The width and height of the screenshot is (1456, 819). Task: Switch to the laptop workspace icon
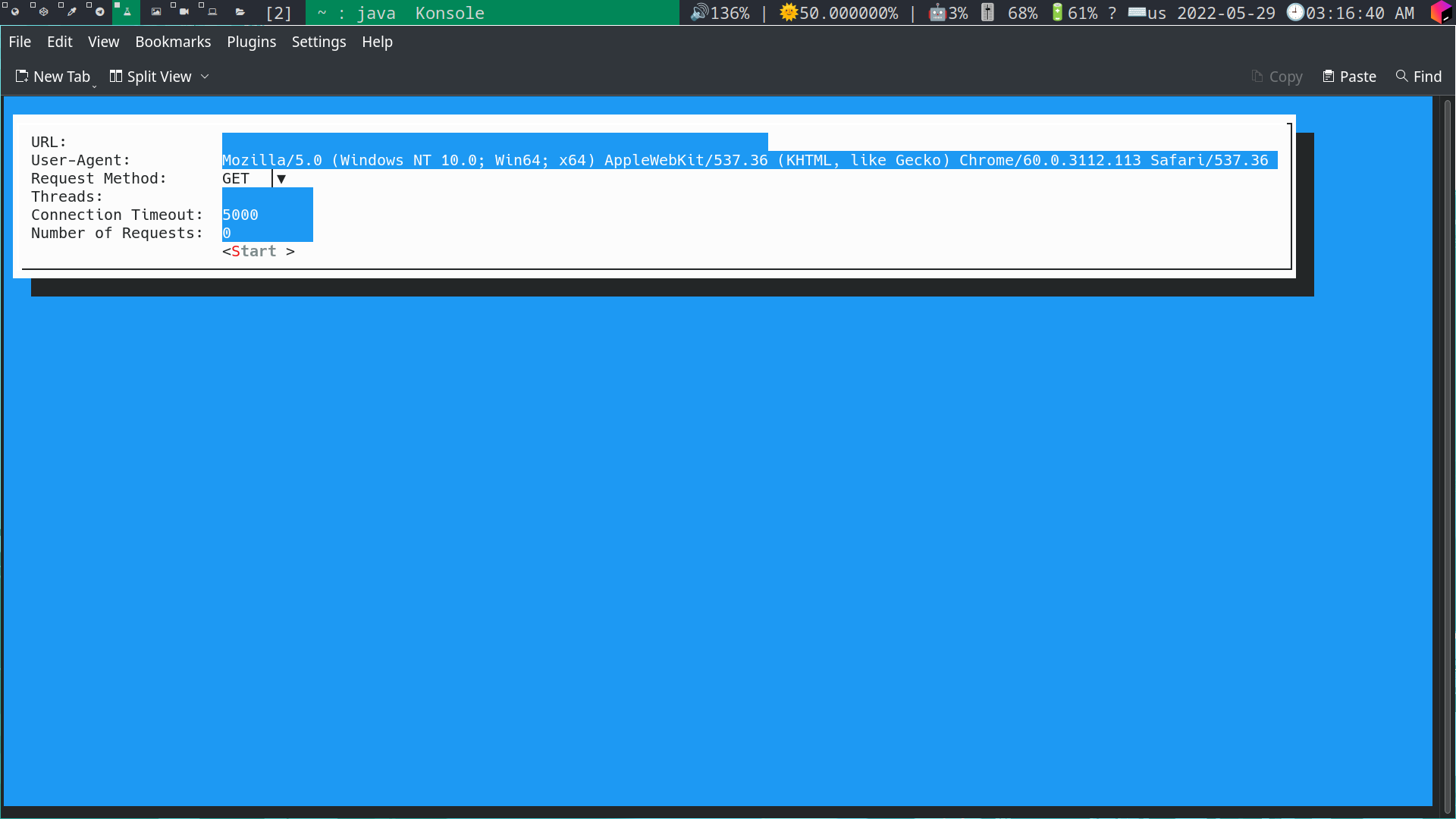(212, 12)
